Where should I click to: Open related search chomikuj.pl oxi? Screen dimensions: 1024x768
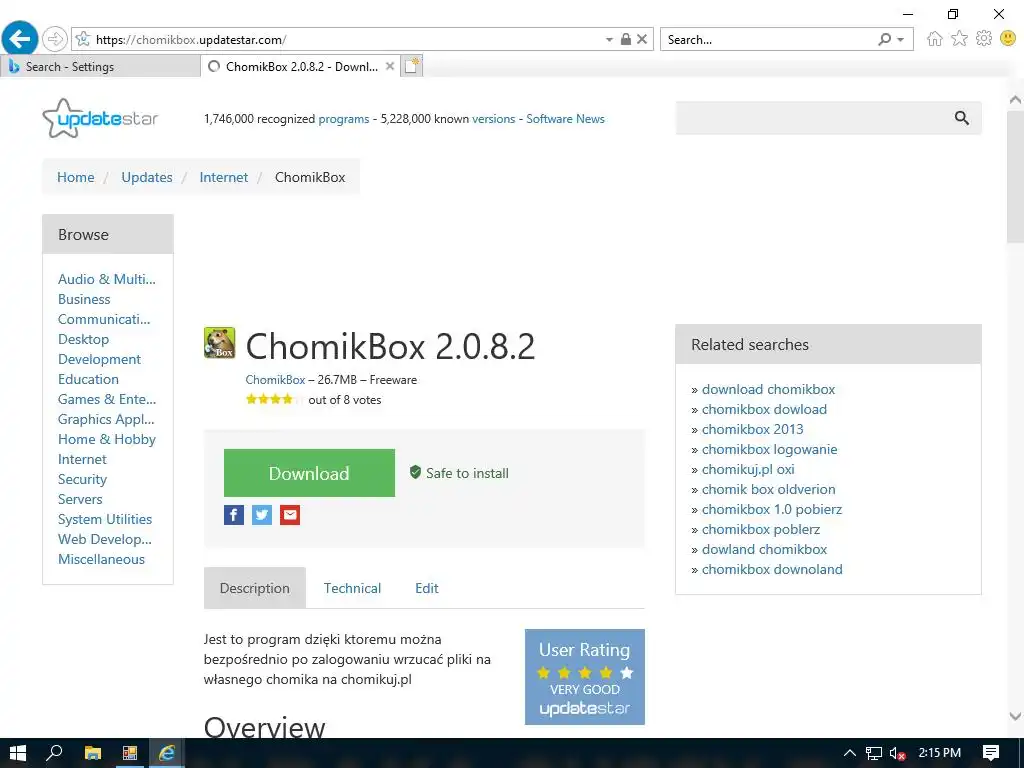(x=748, y=469)
